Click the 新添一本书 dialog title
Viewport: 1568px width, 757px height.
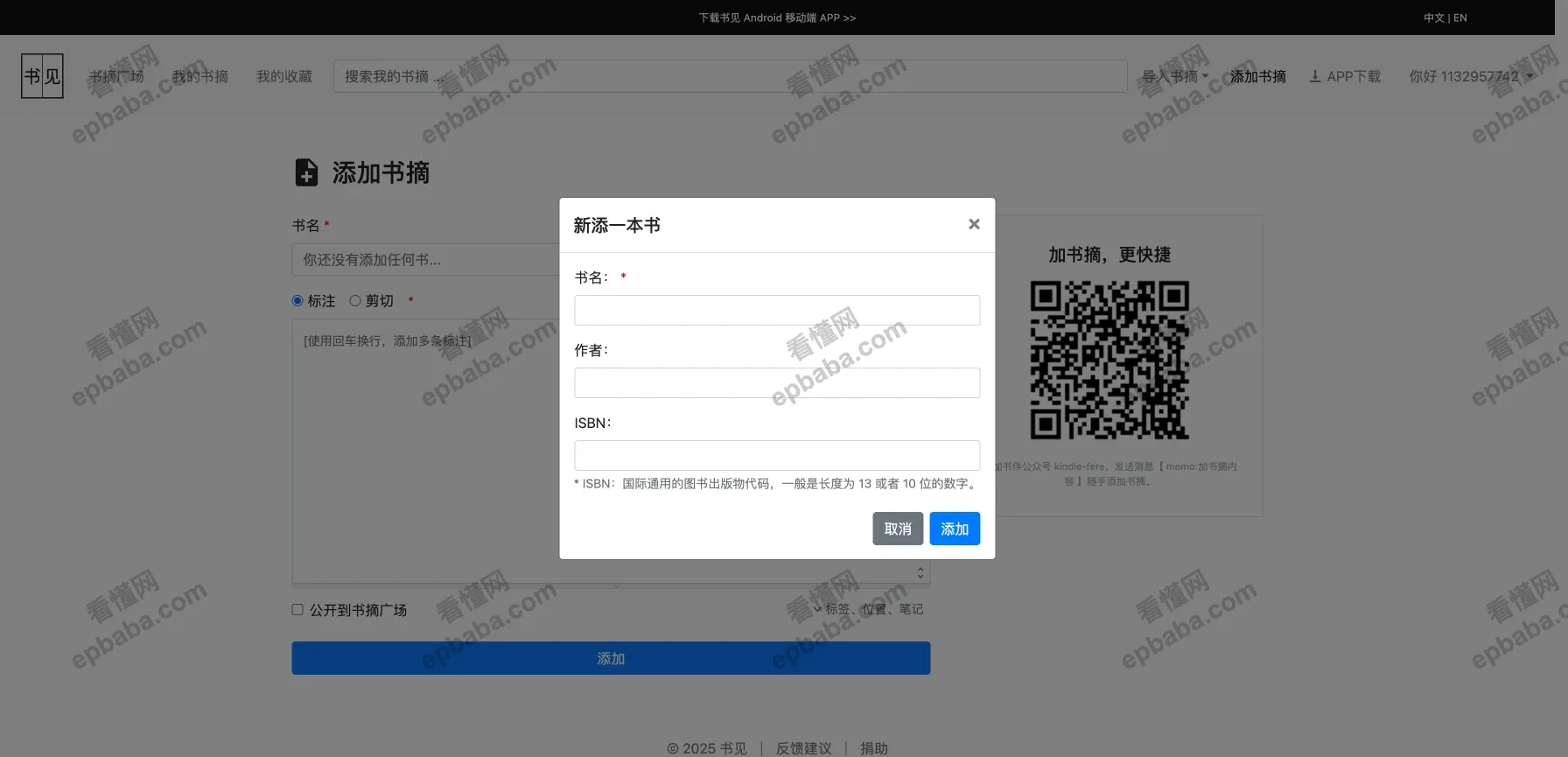617,225
